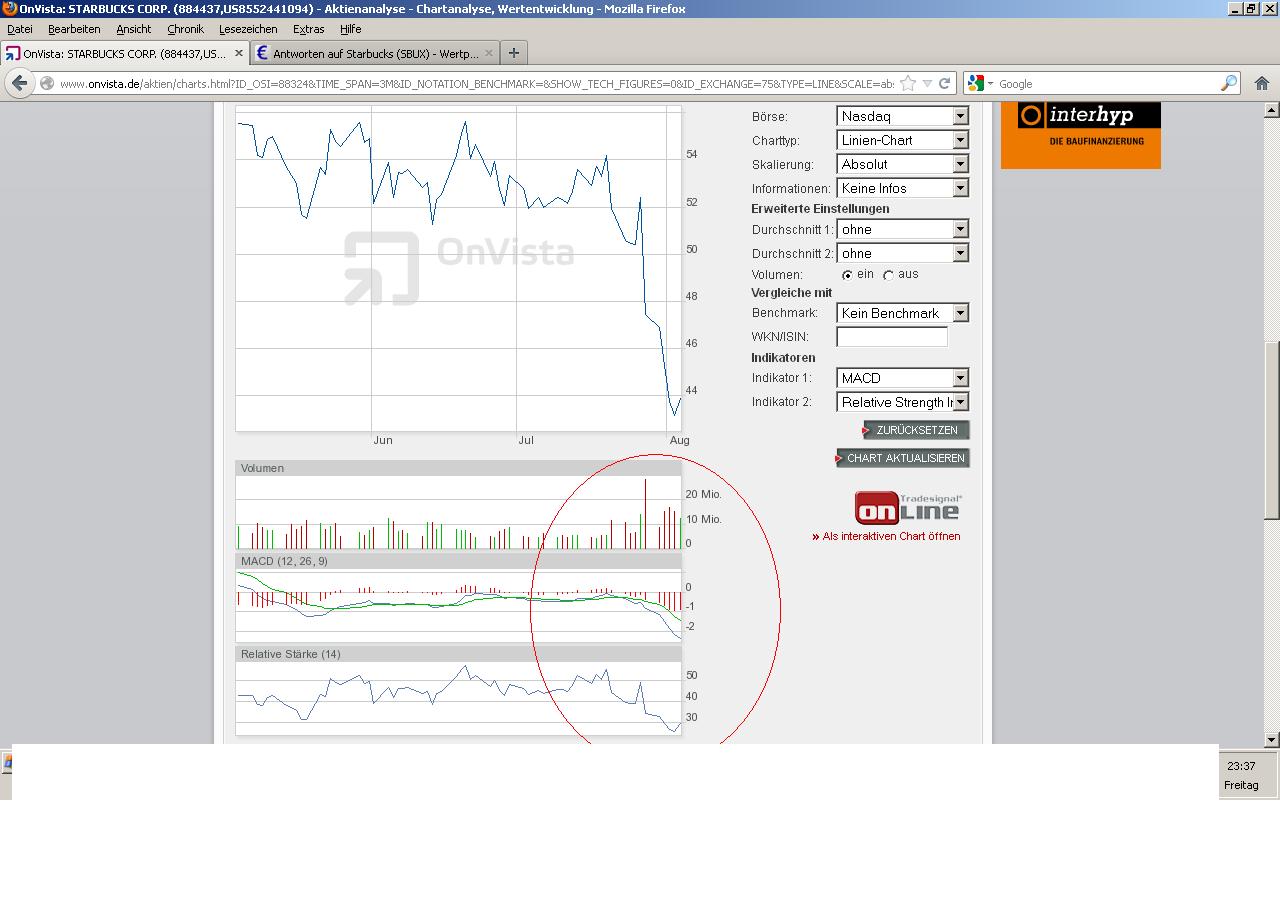Follow the 'Als interaktiven Chart öffnen' link

(891, 536)
